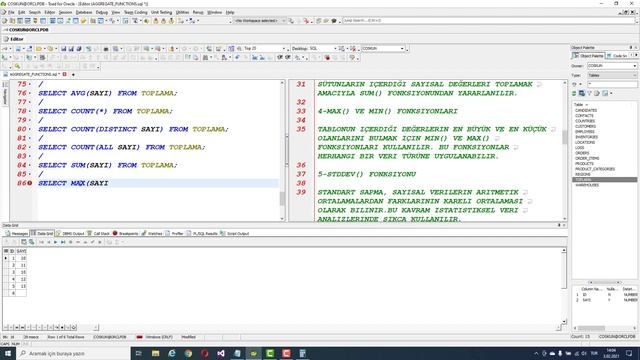The height and width of the screenshot is (360, 640).
Task: Open the Session menu
Action: tap(65, 13)
